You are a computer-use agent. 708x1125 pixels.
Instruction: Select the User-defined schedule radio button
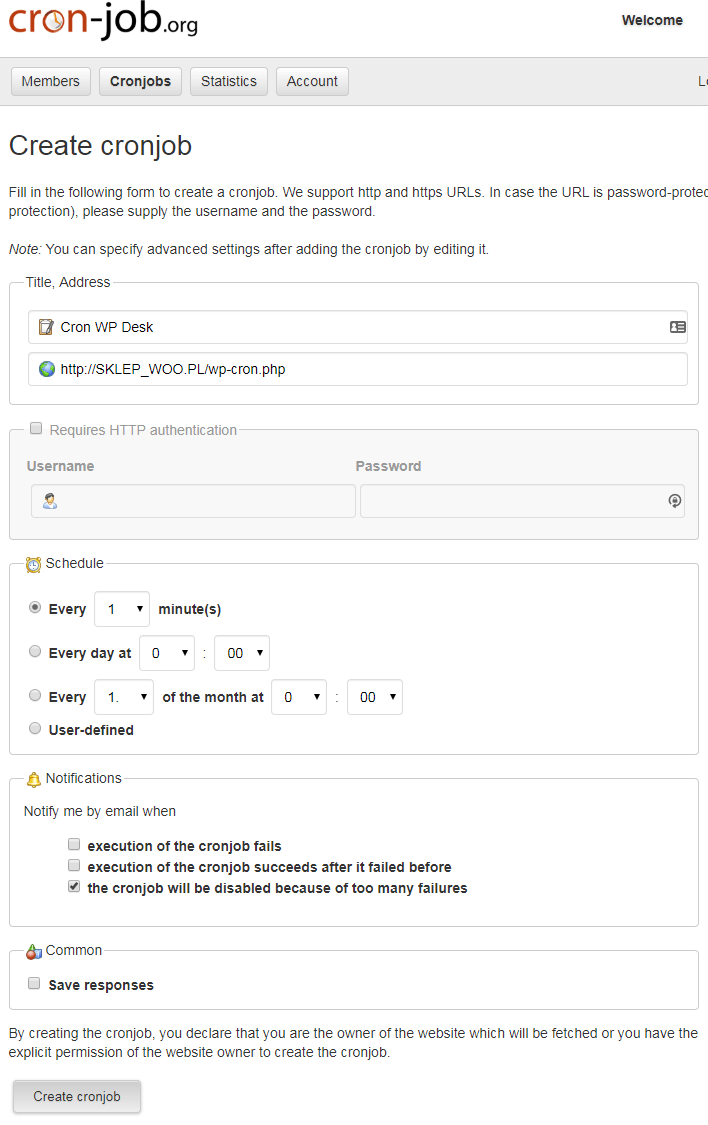click(34, 728)
